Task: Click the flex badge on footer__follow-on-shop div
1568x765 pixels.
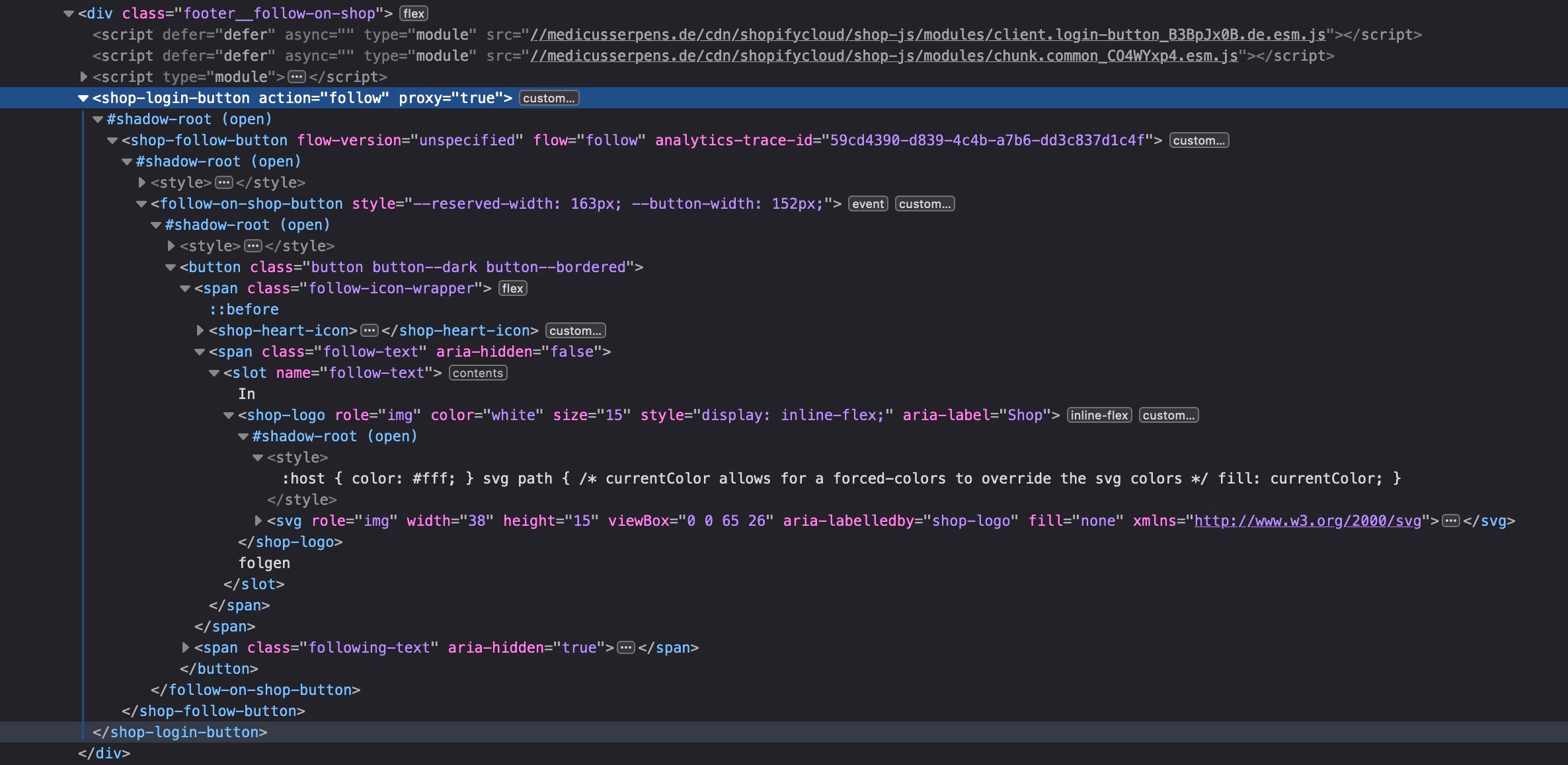Action: tap(414, 13)
